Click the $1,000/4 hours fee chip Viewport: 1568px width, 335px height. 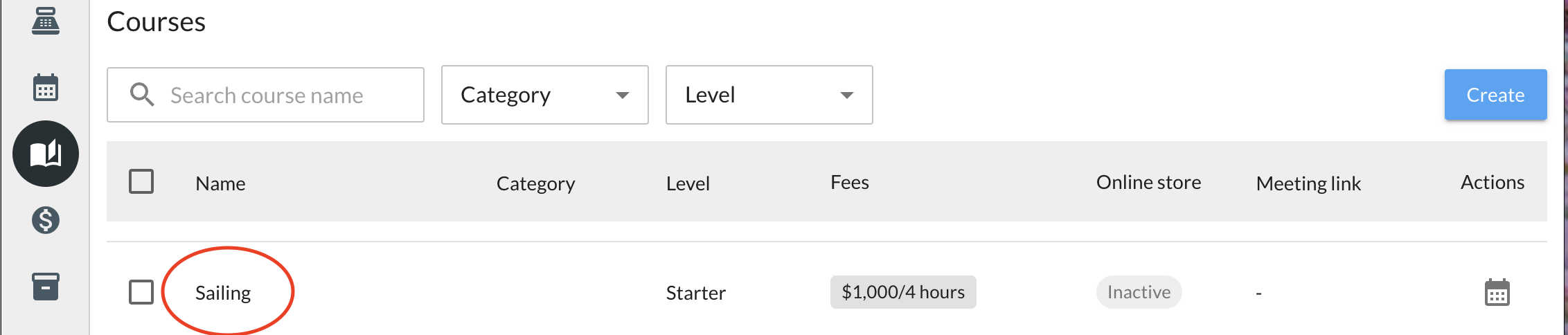tap(902, 292)
